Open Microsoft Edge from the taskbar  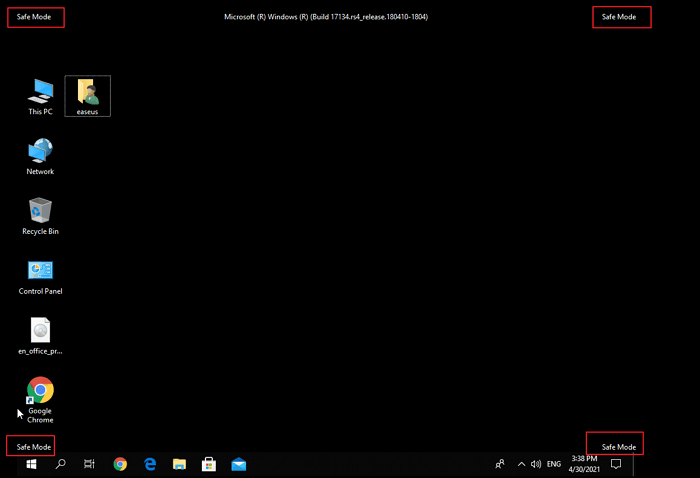point(150,464)
